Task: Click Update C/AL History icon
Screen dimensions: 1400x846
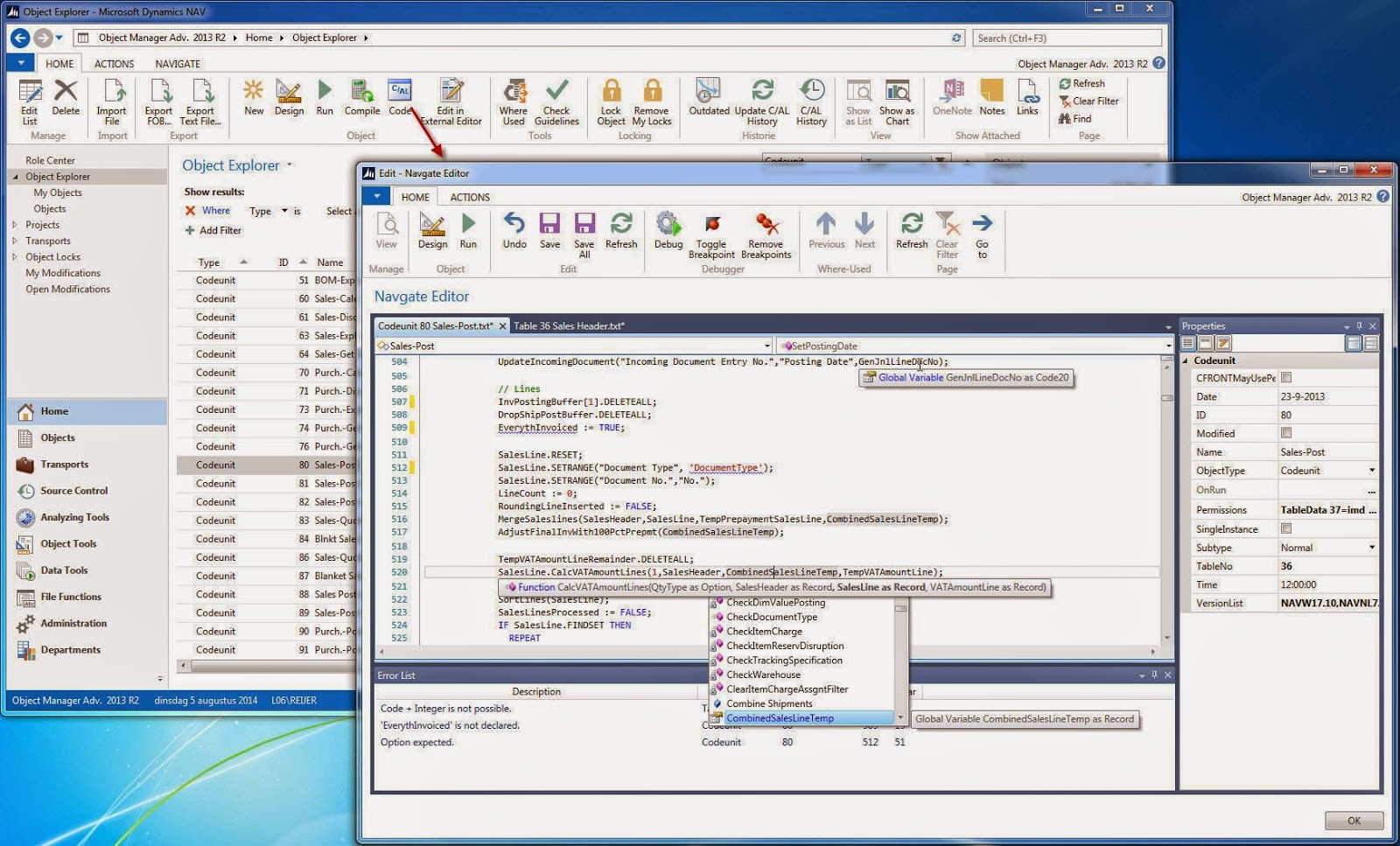Action: pyautogui.click(x=762, y=101)
